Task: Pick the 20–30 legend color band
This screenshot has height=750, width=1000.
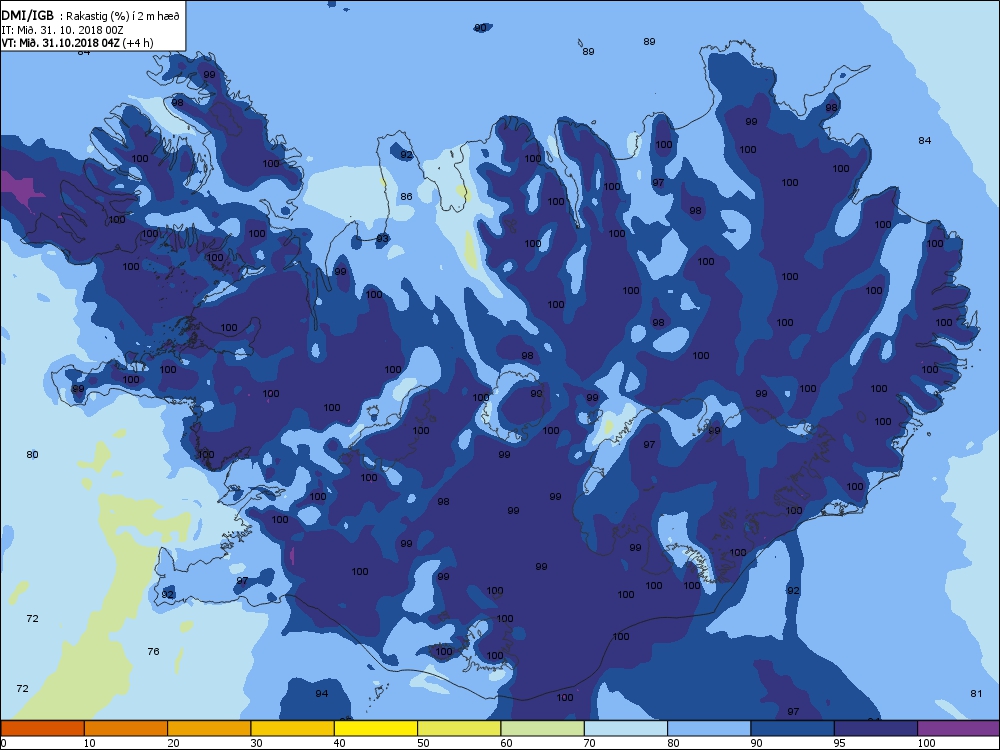Action: click(209, 728)
